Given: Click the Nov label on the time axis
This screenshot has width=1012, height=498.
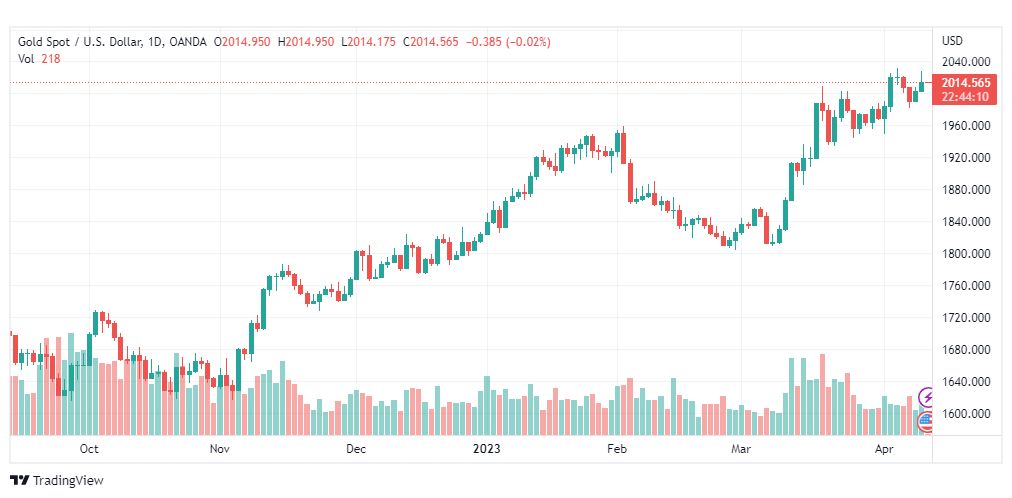Looking at the screenshot, I should point(220,449).
